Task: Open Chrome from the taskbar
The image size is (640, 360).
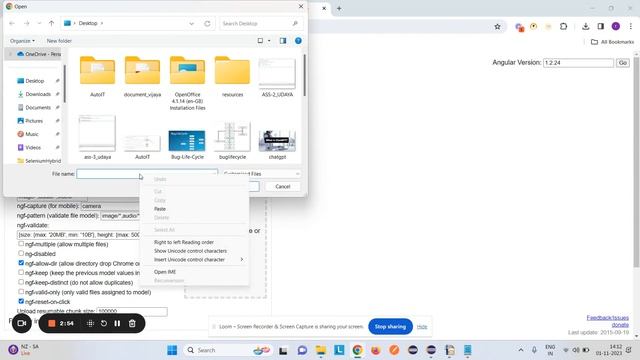Action: pyautogui.click(x=358, y=350)
